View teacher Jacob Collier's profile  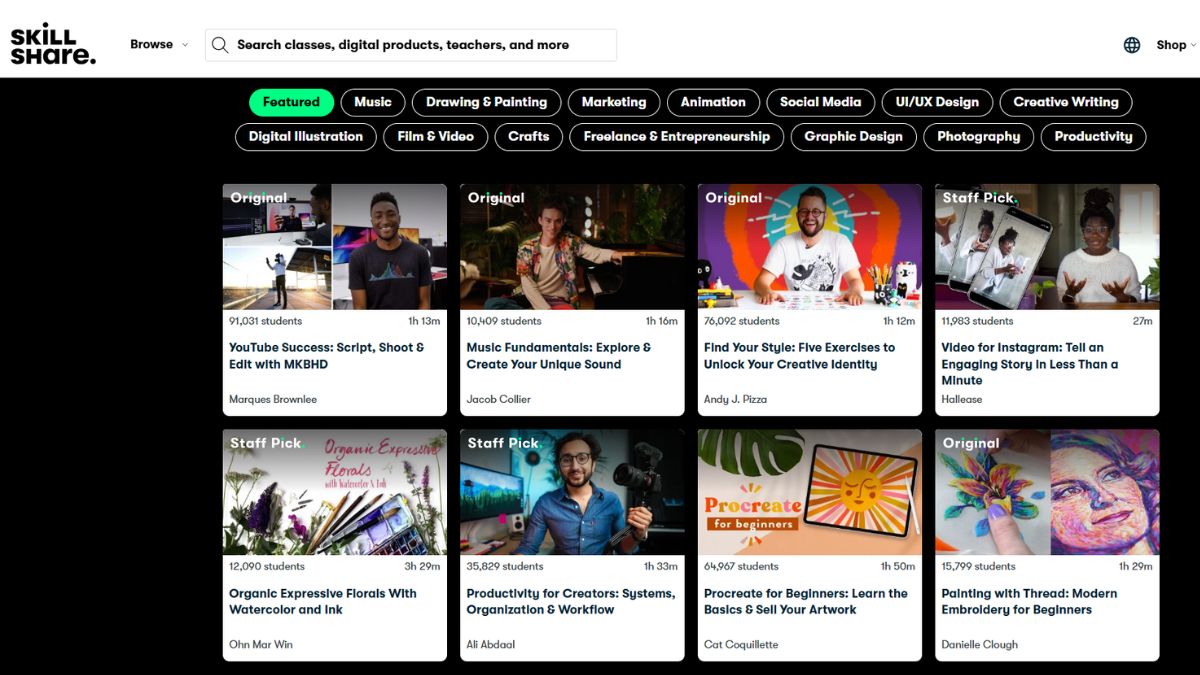[499, 399]
